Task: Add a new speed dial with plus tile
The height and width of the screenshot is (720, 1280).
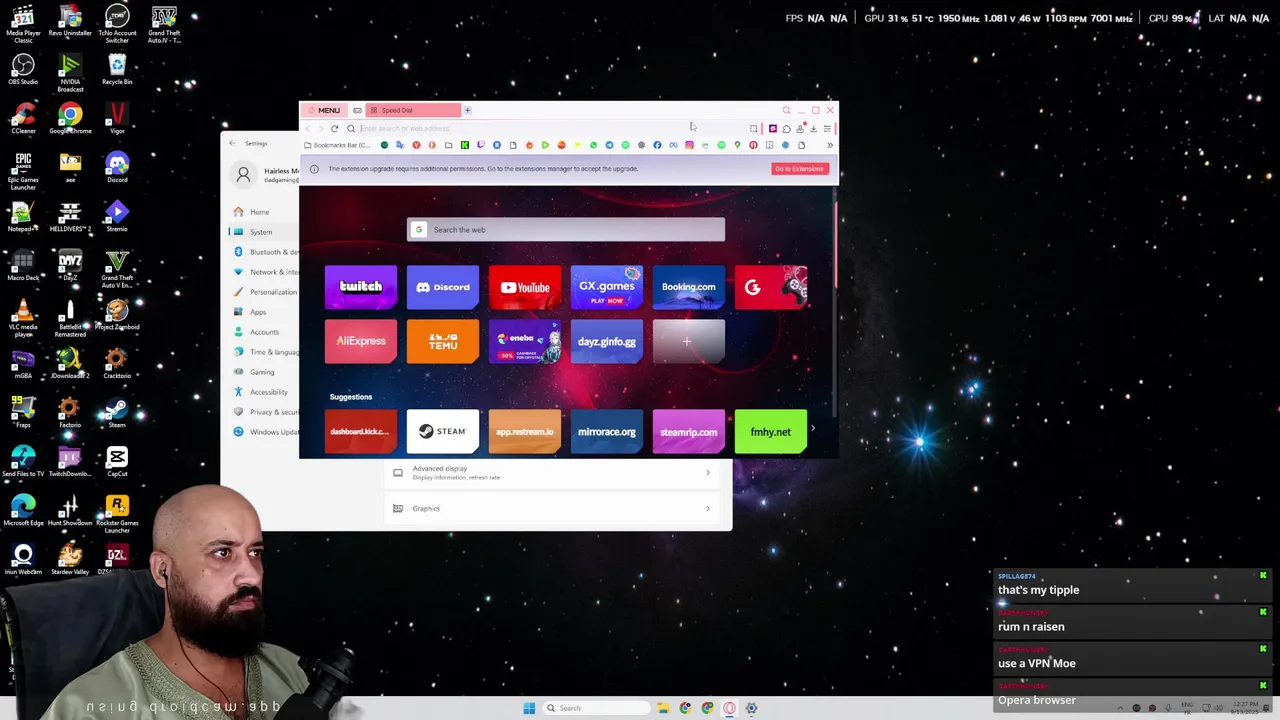Action: coord(689,341)
